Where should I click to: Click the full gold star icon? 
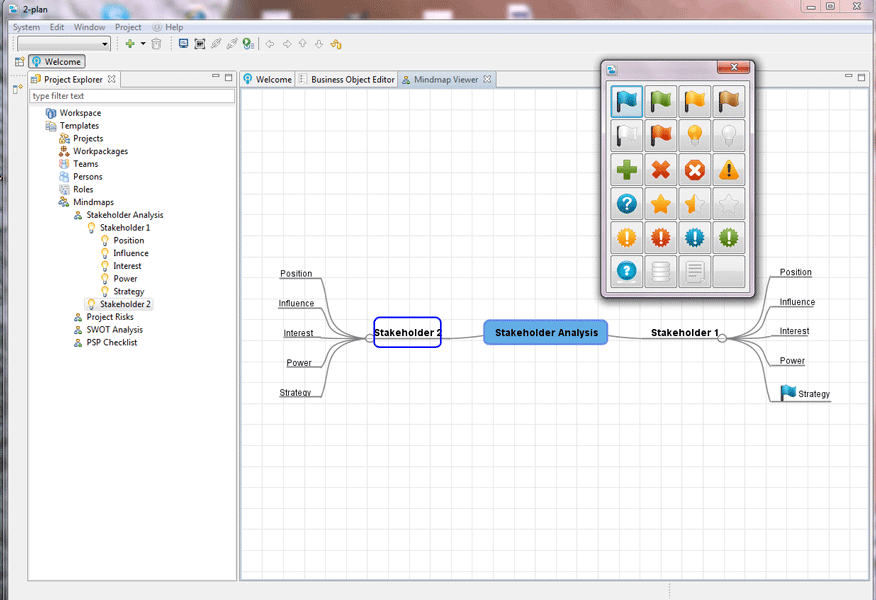(661, 204)
